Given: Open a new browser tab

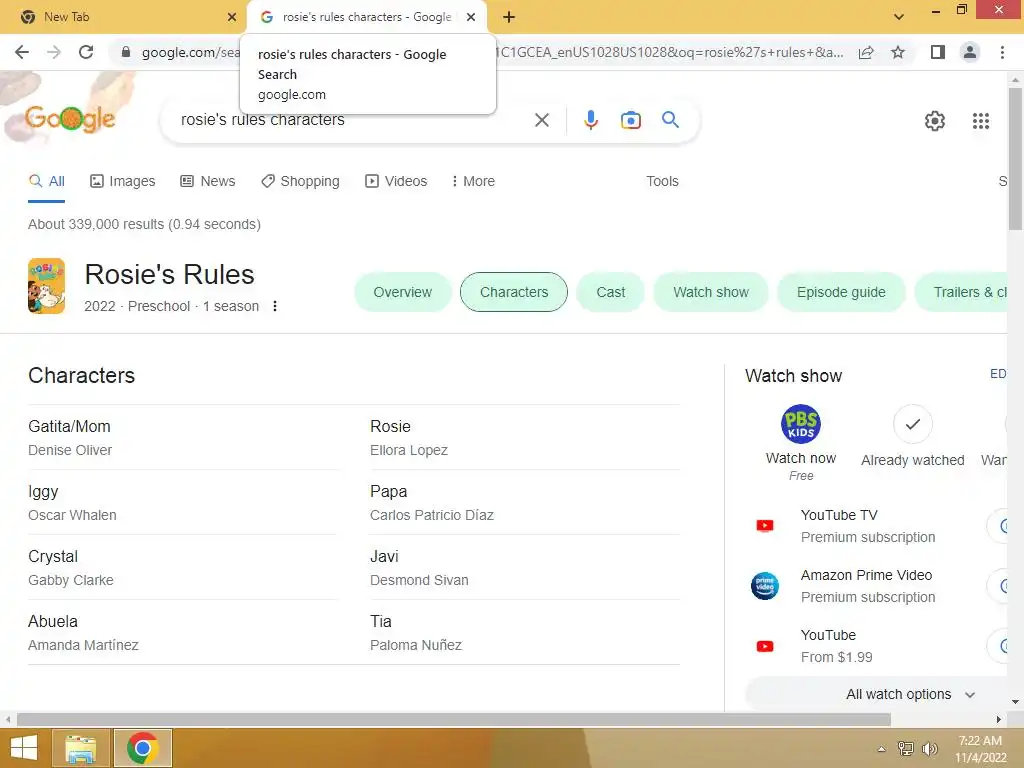Looking at the screenshot, I should [509, 17].
